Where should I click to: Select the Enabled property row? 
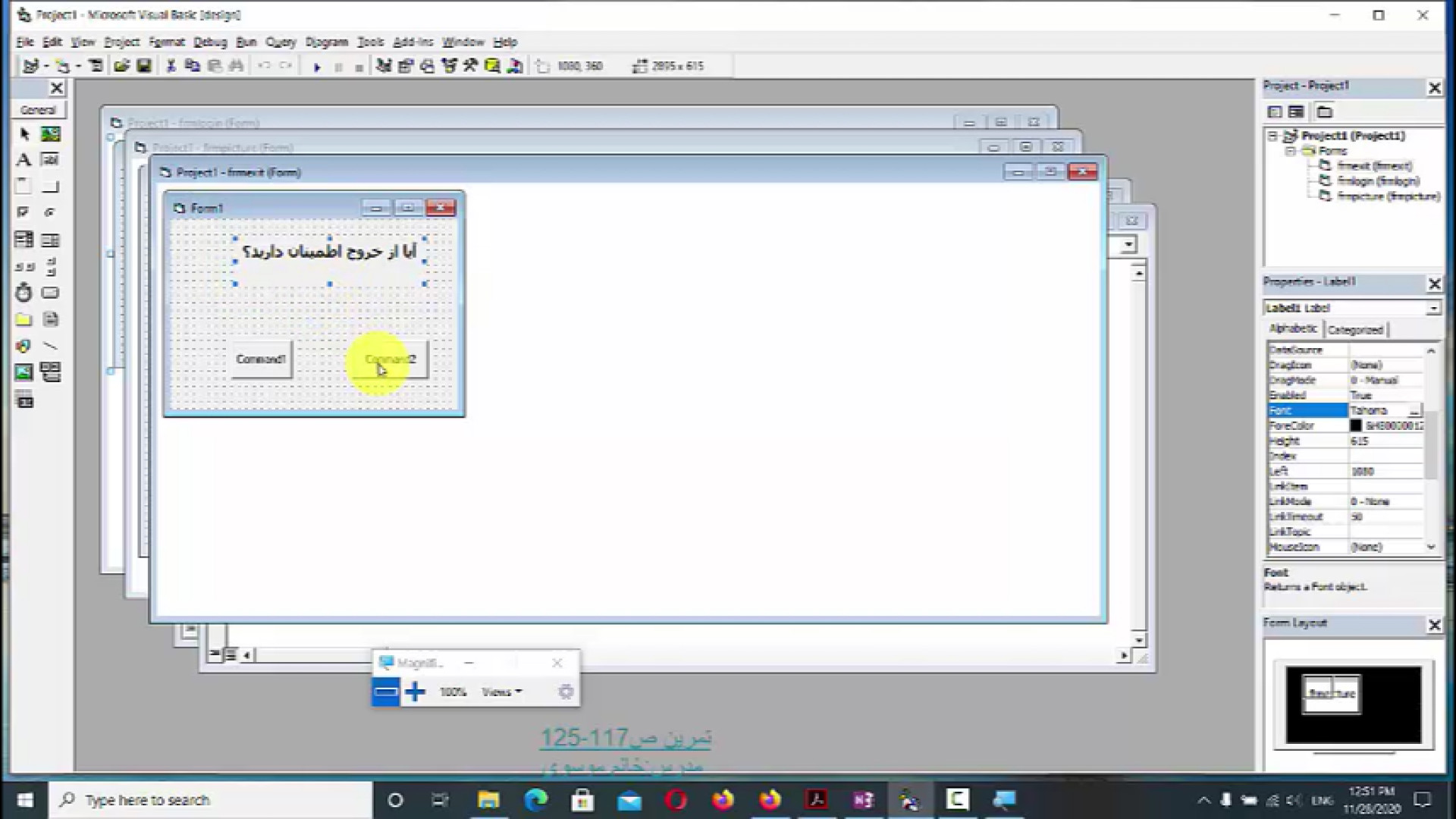click(x=1345, y=395)
